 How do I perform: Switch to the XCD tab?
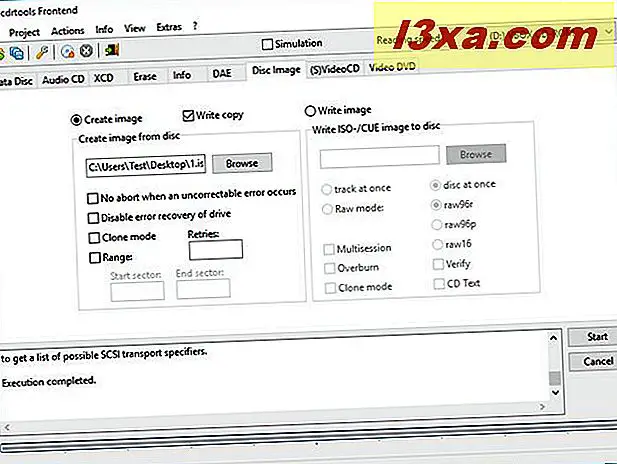click(103, 78)
